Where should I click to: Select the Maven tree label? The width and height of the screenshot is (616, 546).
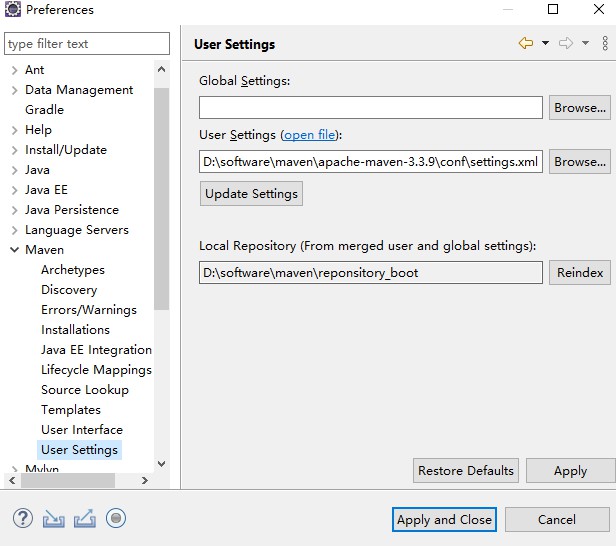44,250
